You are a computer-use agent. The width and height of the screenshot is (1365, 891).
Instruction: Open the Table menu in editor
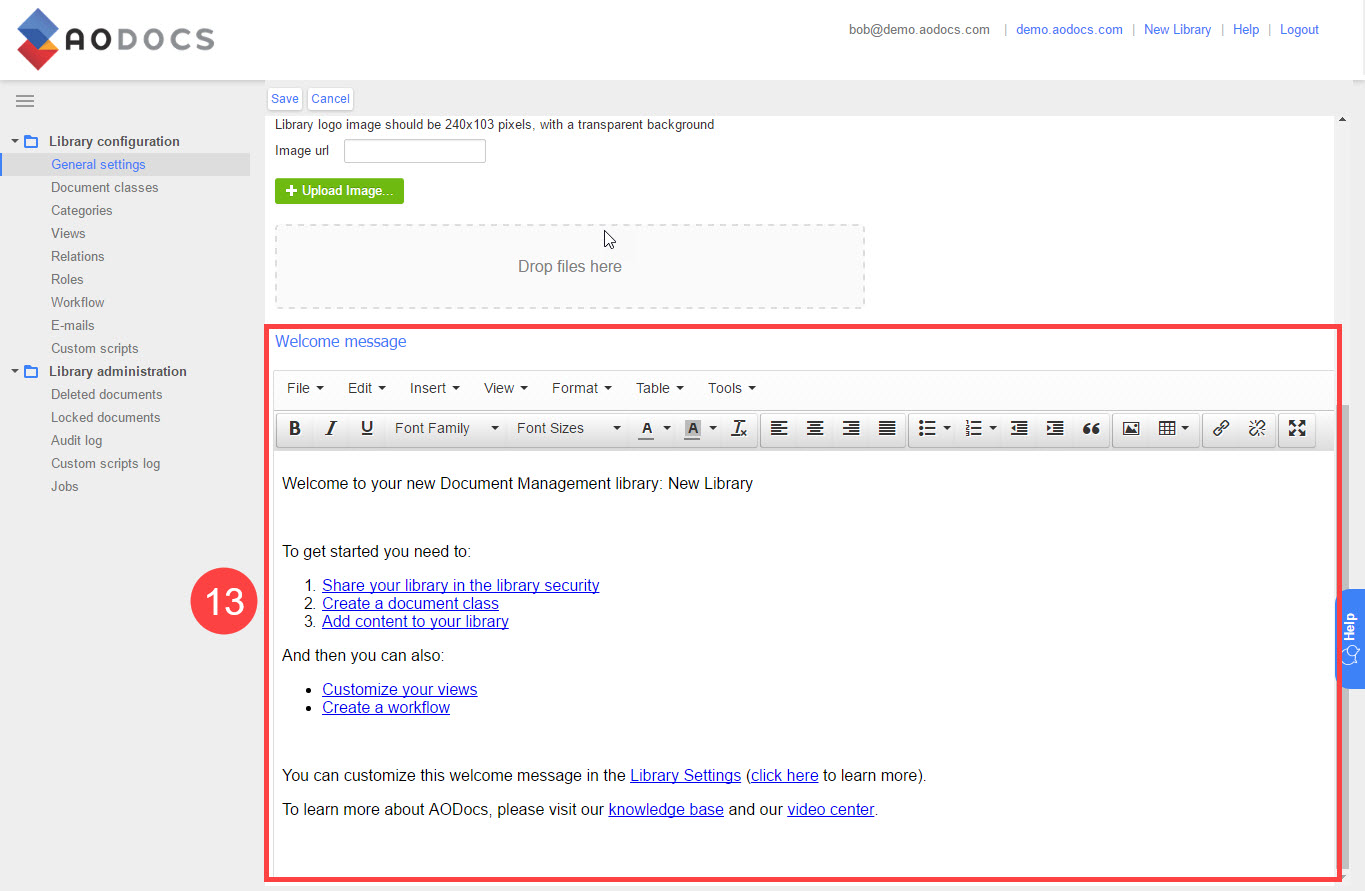click(x=660, y=388)
